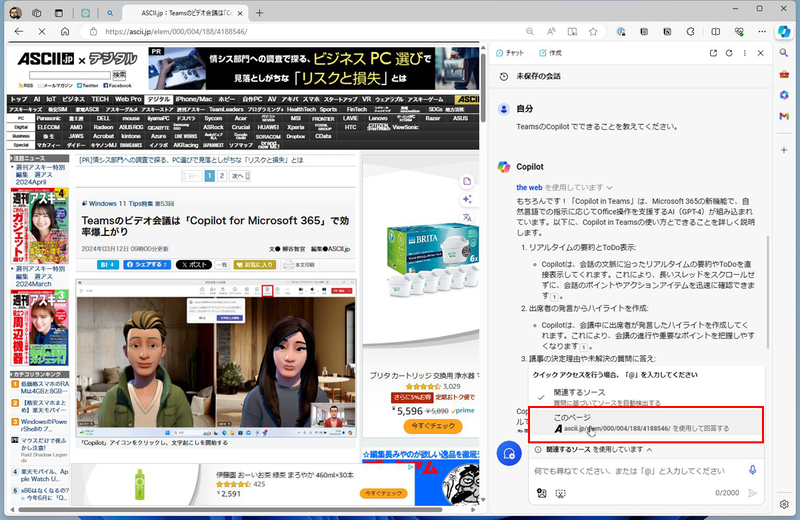Select 関連するソース option
Image resolution: width=800 pixels, height=520 pixels.
646,397
